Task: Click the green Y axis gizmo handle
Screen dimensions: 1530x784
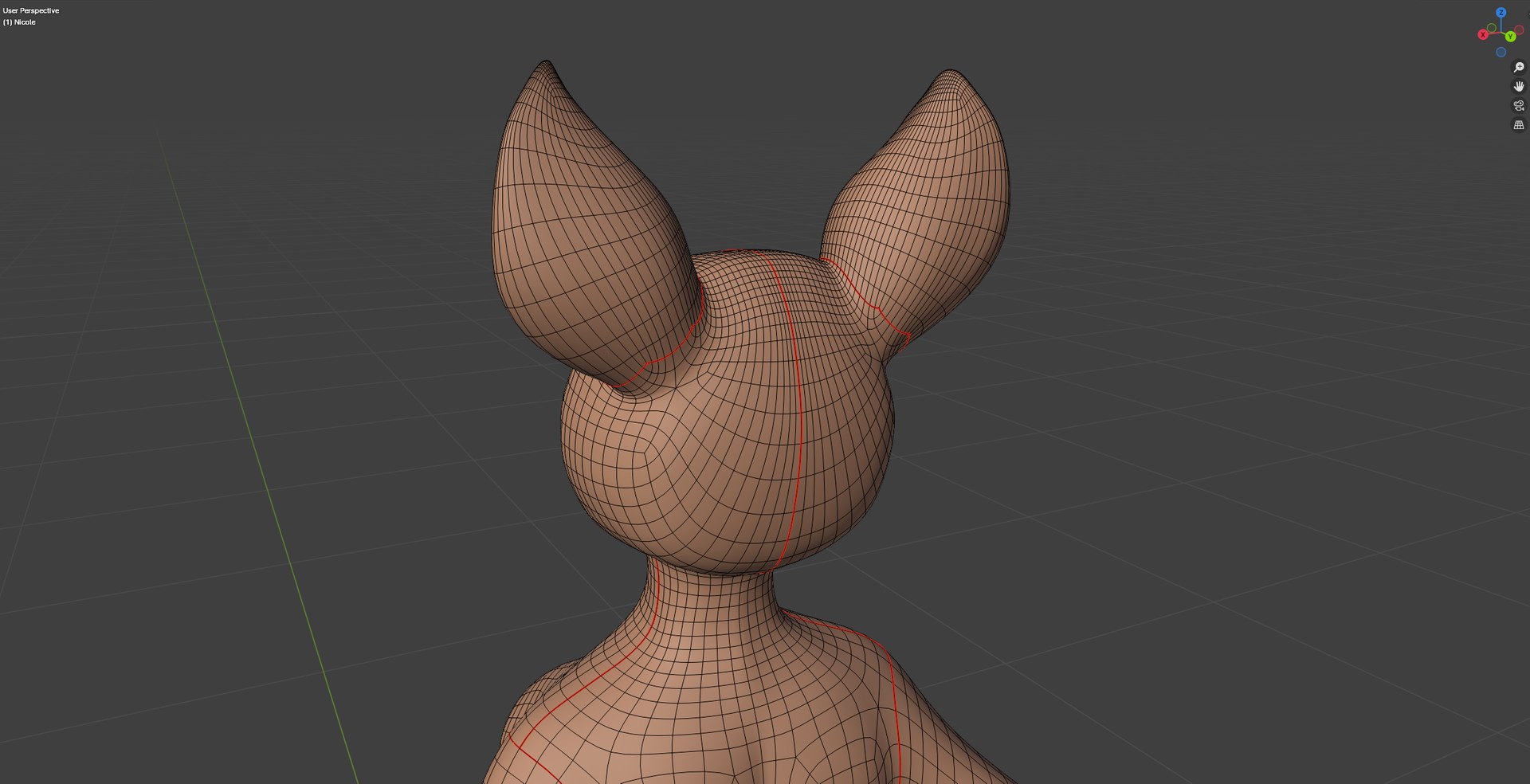Action: [1510, 37]
